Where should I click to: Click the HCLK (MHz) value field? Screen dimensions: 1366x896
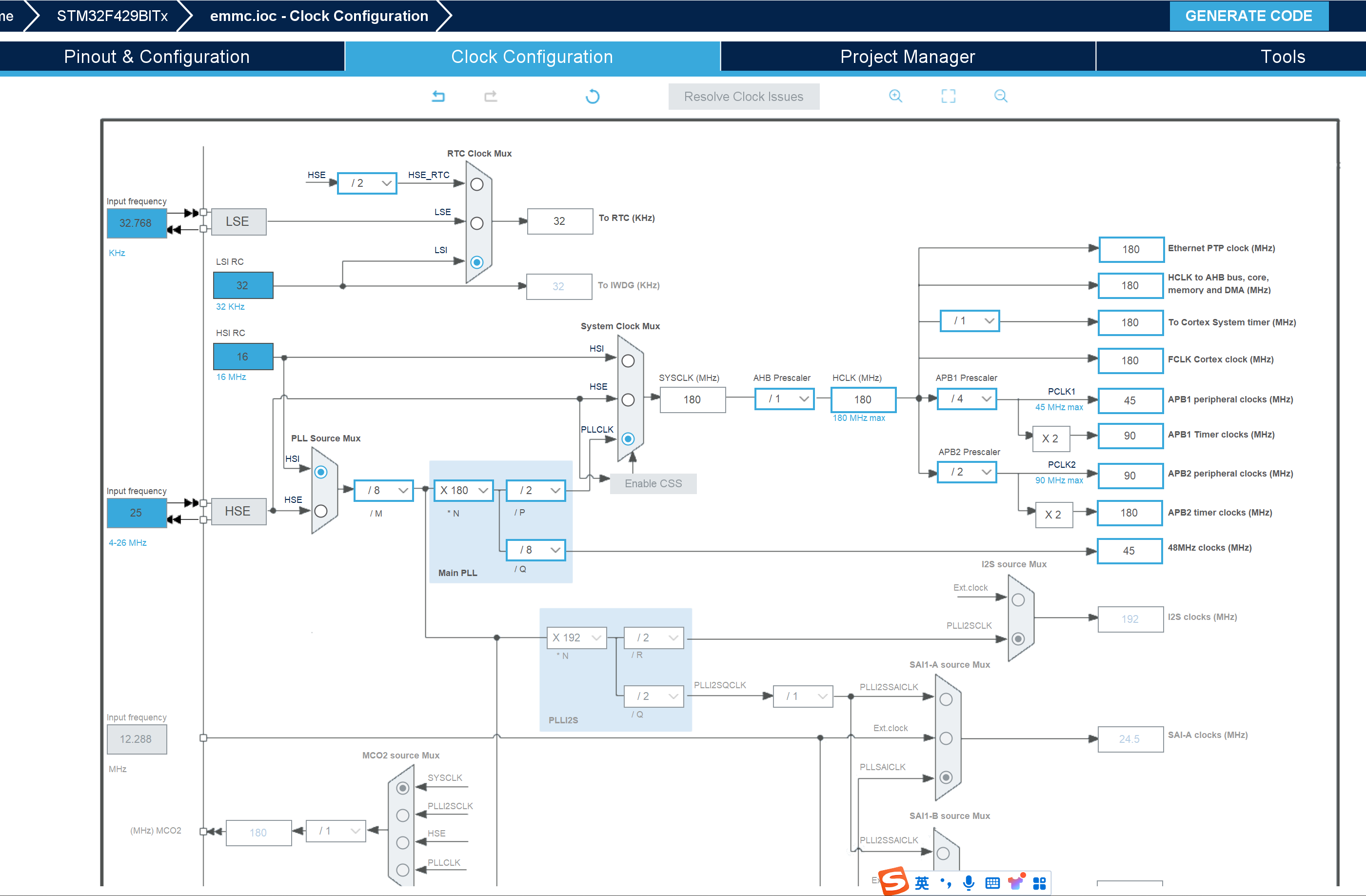(863, 399)
